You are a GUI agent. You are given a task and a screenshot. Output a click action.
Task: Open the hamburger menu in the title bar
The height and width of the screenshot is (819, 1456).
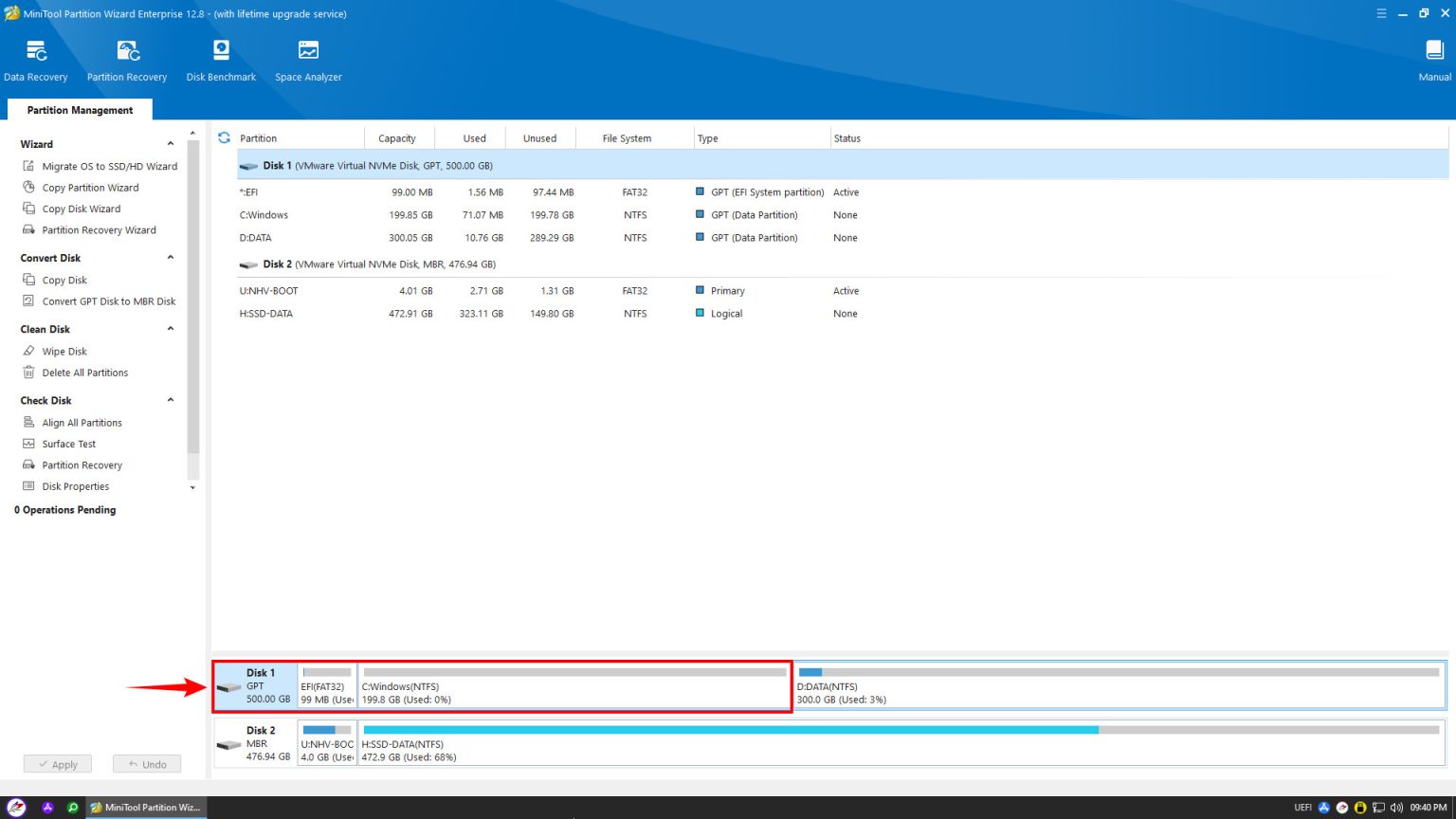(x=1381, y=13)
